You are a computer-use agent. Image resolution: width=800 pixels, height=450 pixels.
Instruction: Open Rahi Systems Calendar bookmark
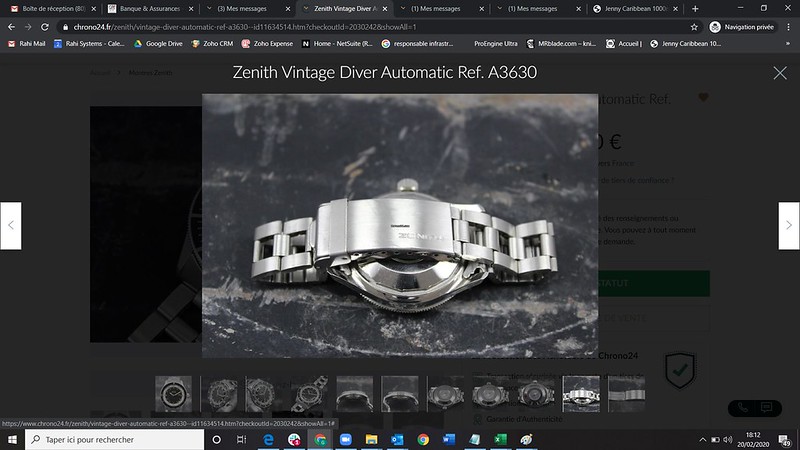coord(89,44)
